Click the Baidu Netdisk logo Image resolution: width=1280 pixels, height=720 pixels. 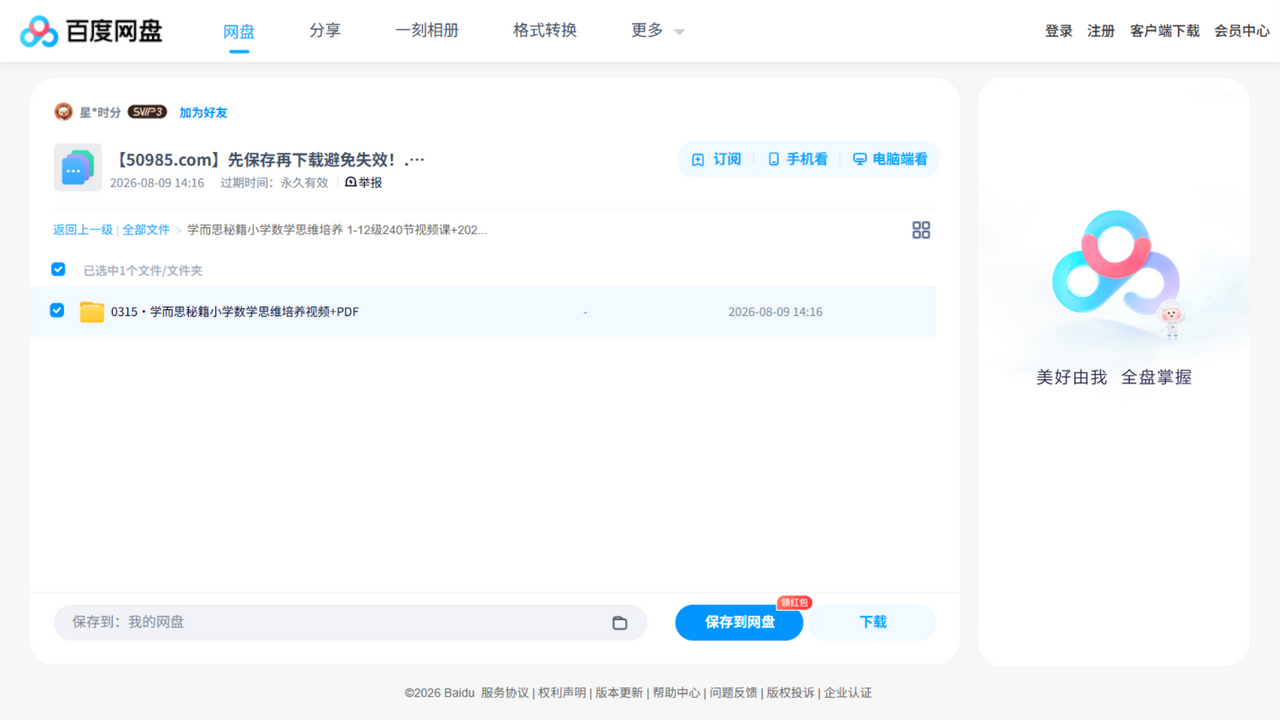pyautogui.click(x=92, y=31)
